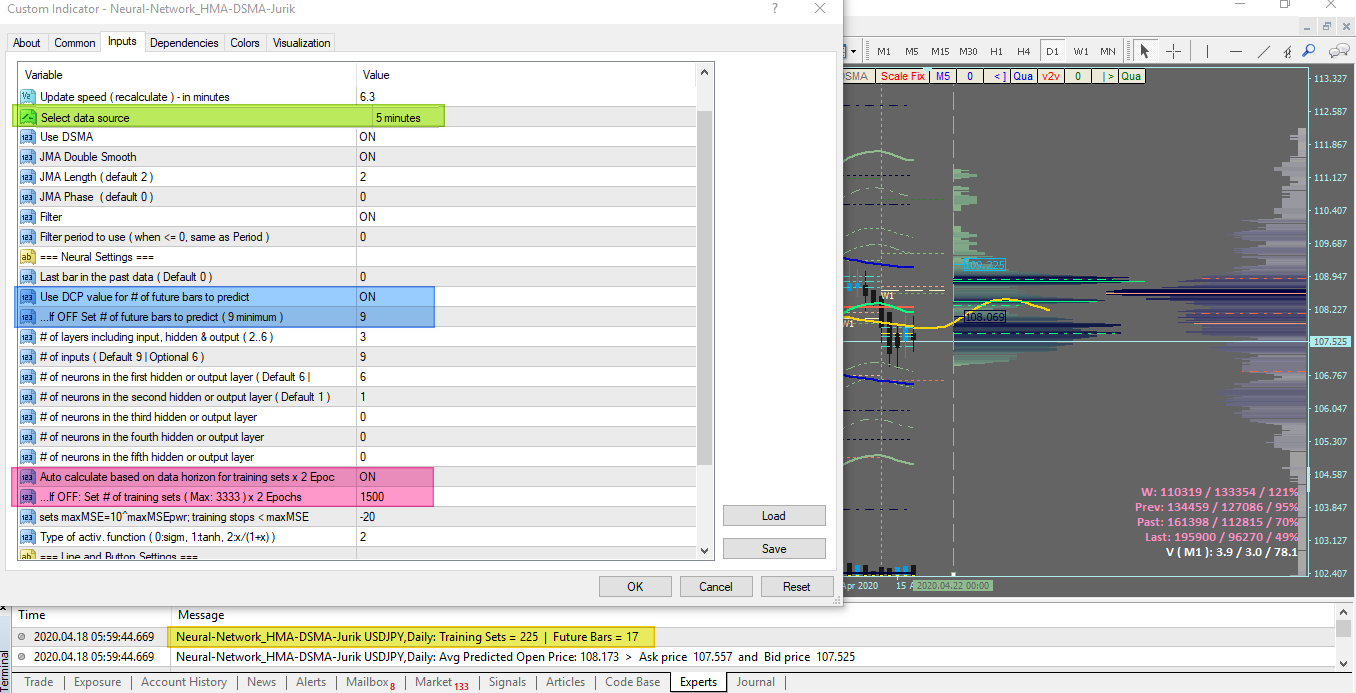
Task: Choose the vertical line drawing tool
Action: point(1207,51)
